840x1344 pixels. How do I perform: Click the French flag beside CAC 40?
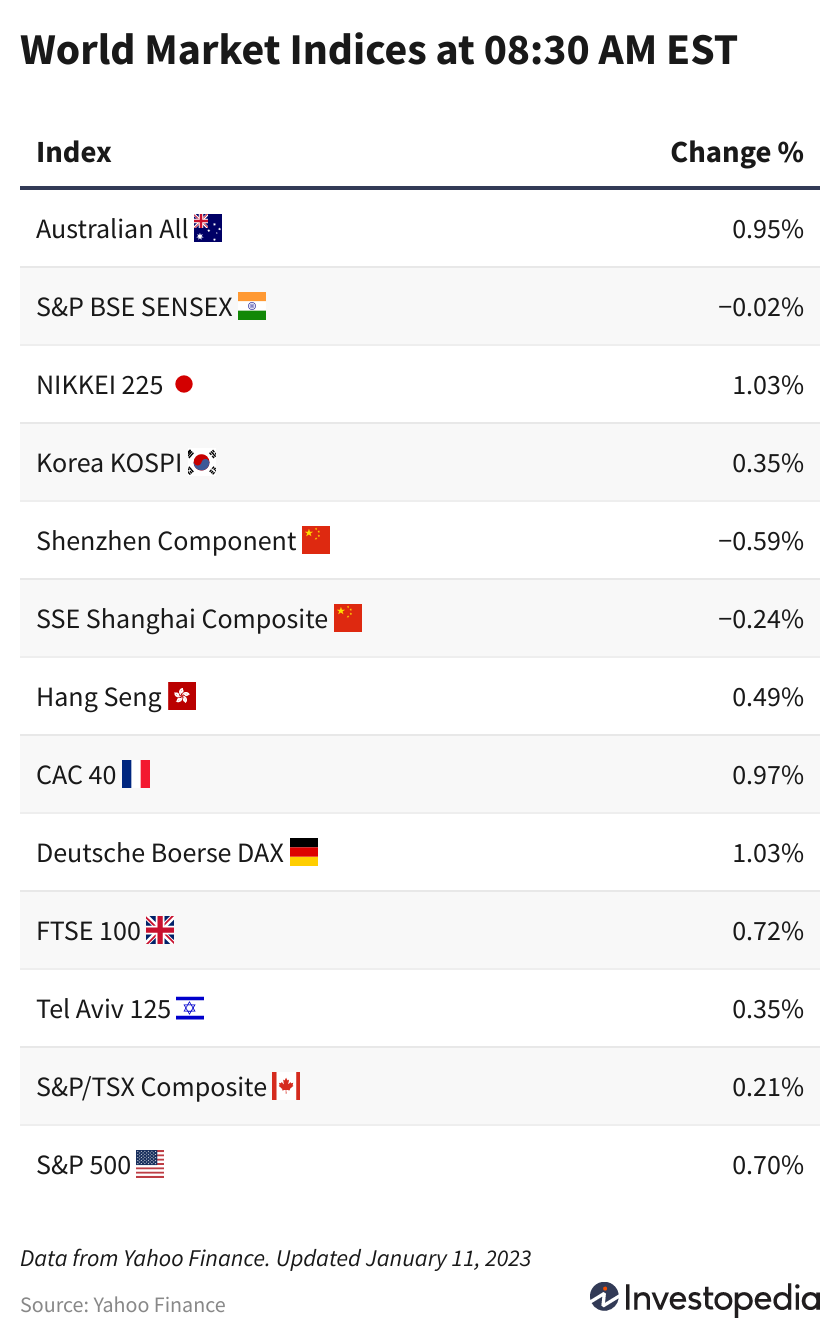click(136, 774)
